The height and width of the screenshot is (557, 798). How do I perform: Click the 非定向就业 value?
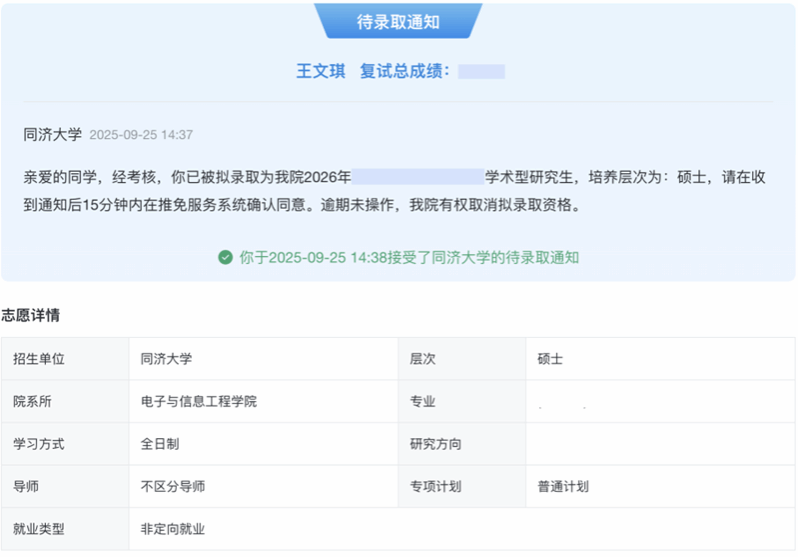tap(173, 530)
